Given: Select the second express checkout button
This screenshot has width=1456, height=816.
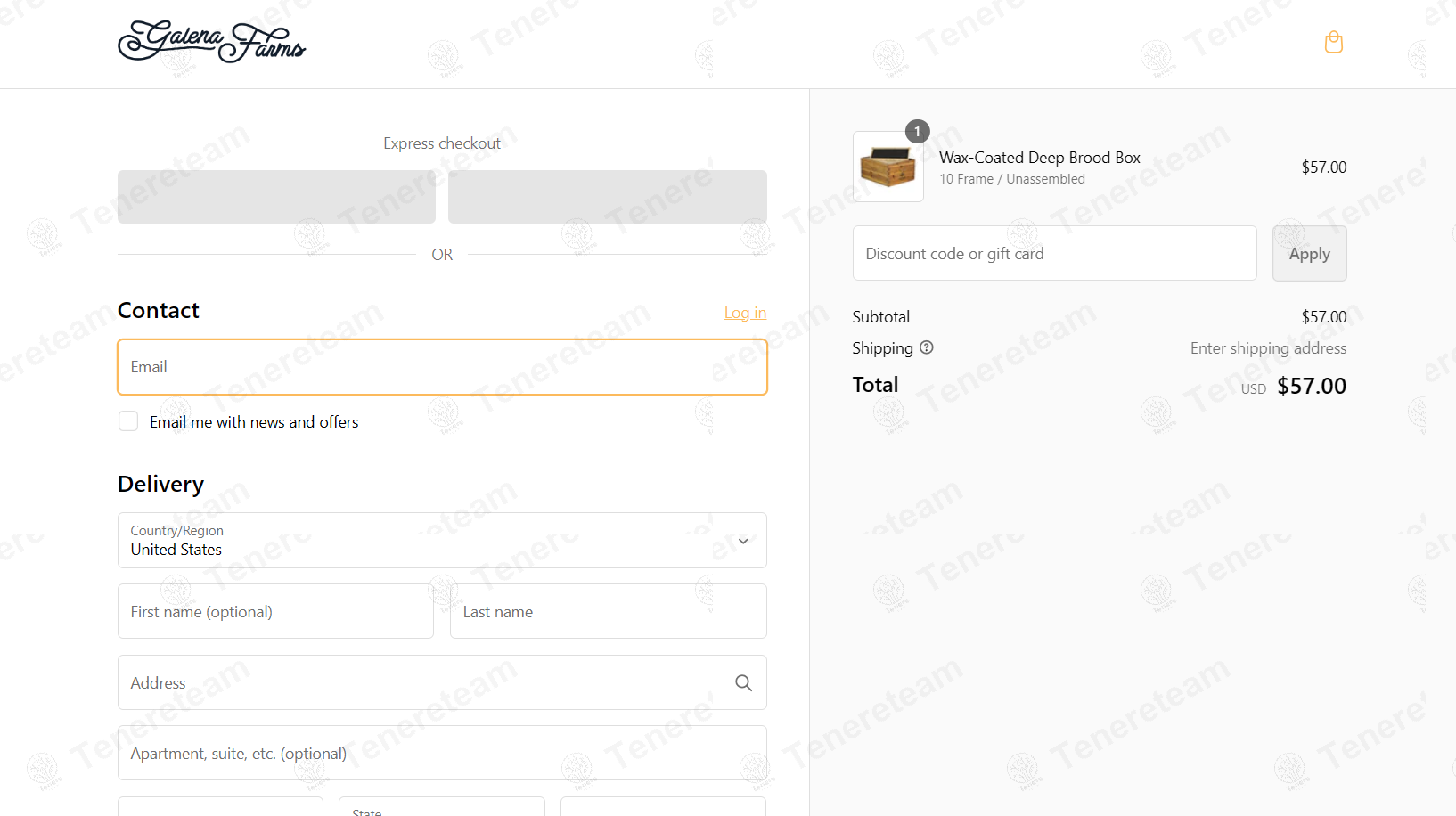Looking at the screenshot, I should pos(608,197).
